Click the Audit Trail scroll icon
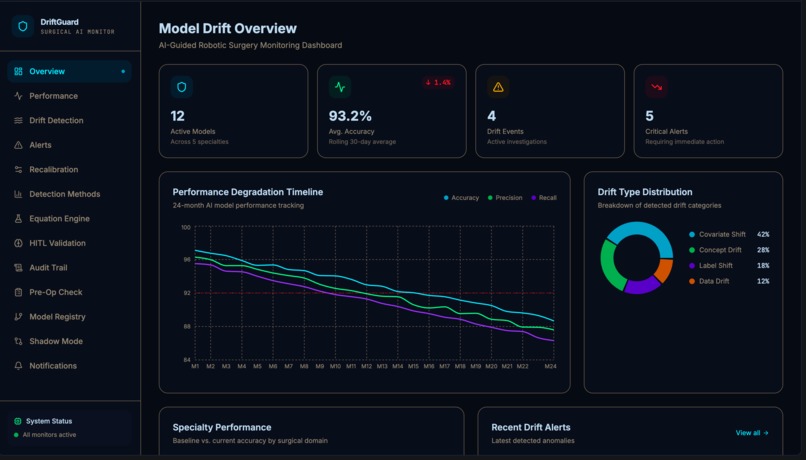 (x=18, y=267)
